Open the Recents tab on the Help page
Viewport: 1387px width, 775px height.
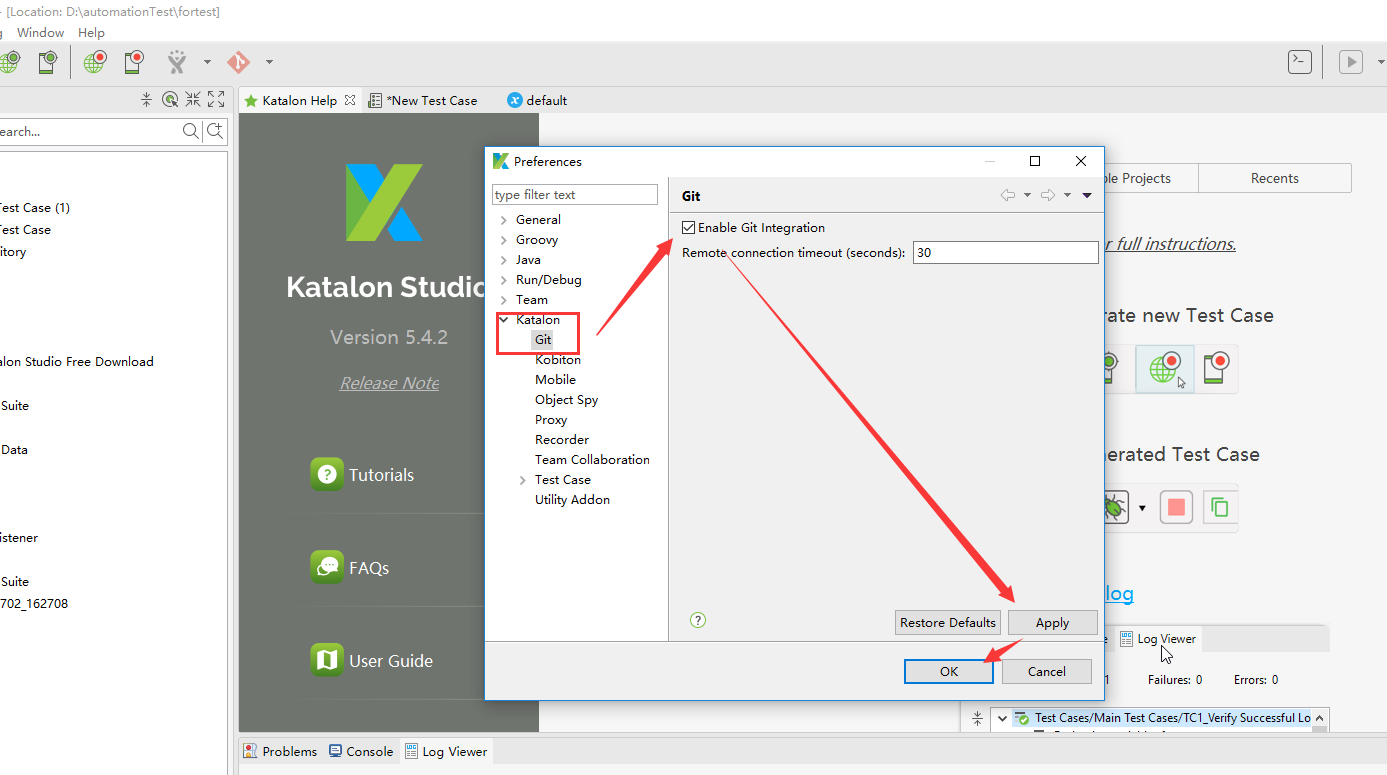1275,178
